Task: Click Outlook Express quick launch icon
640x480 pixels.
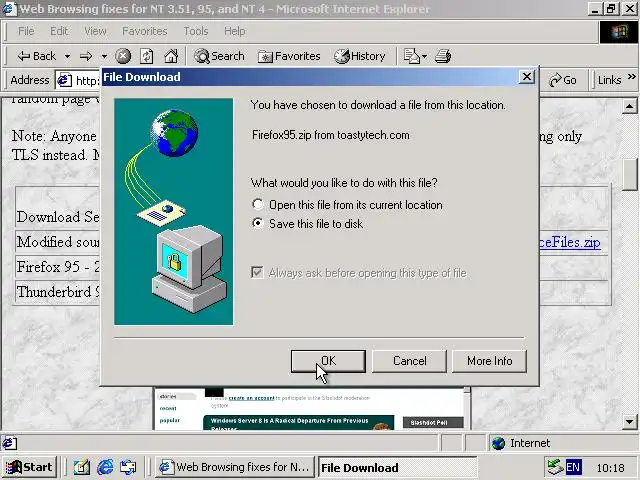Action: tap(128, 467)
